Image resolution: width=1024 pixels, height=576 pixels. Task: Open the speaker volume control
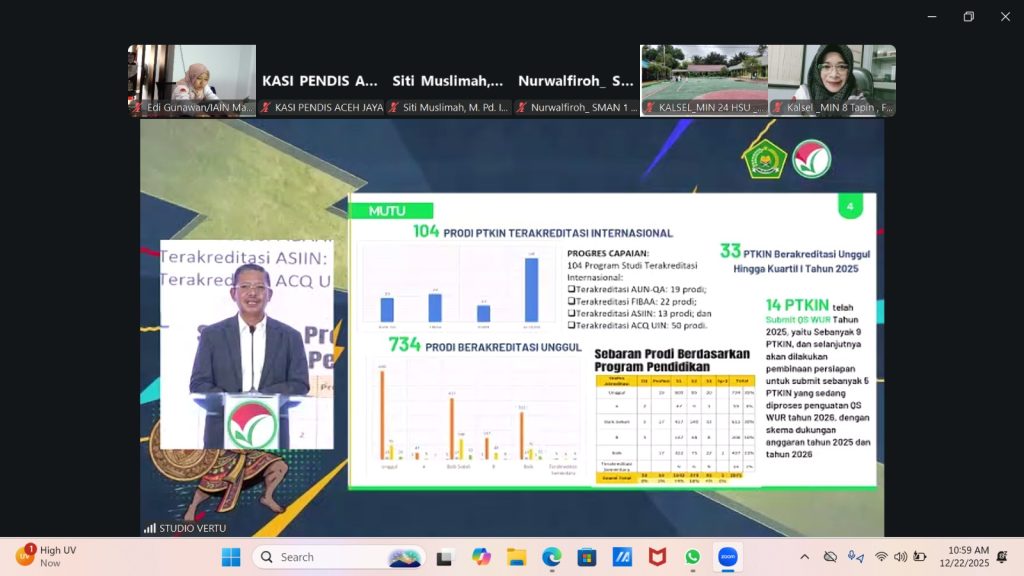900,557
